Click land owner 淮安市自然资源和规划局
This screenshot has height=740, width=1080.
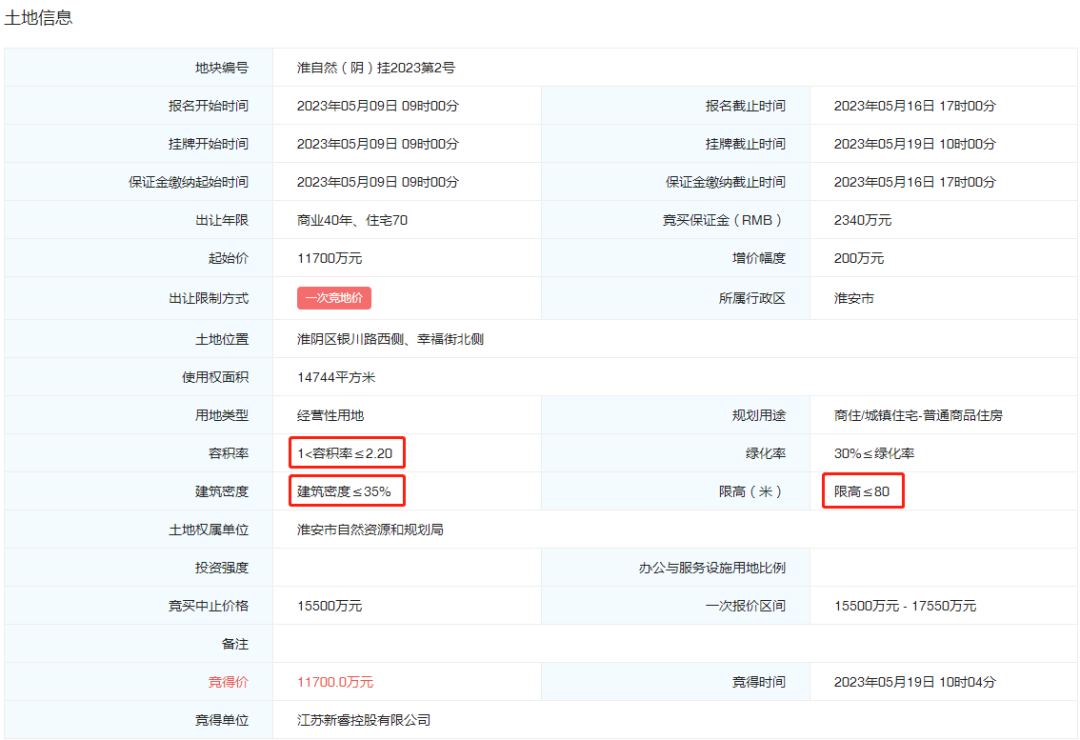click(370, 530)
